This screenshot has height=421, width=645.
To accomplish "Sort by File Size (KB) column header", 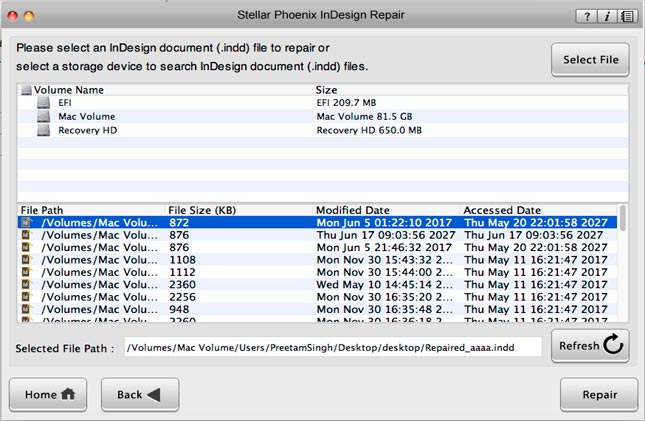I will (x=202, y=210).
